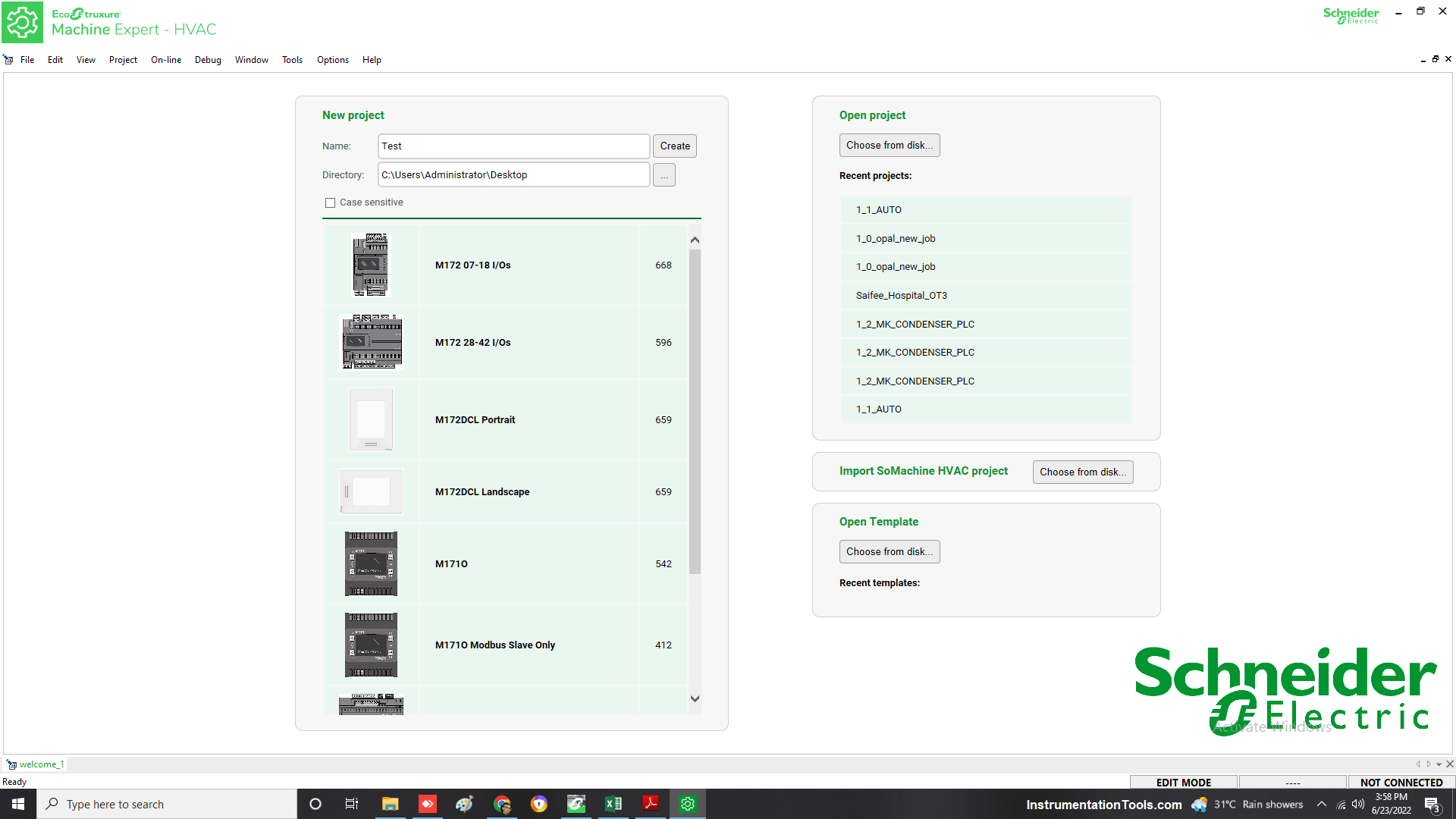The width and height of the screenshot is (1456, 819).
Task: Open last recent project 1_1_AUTO
Action: [986, 409]
